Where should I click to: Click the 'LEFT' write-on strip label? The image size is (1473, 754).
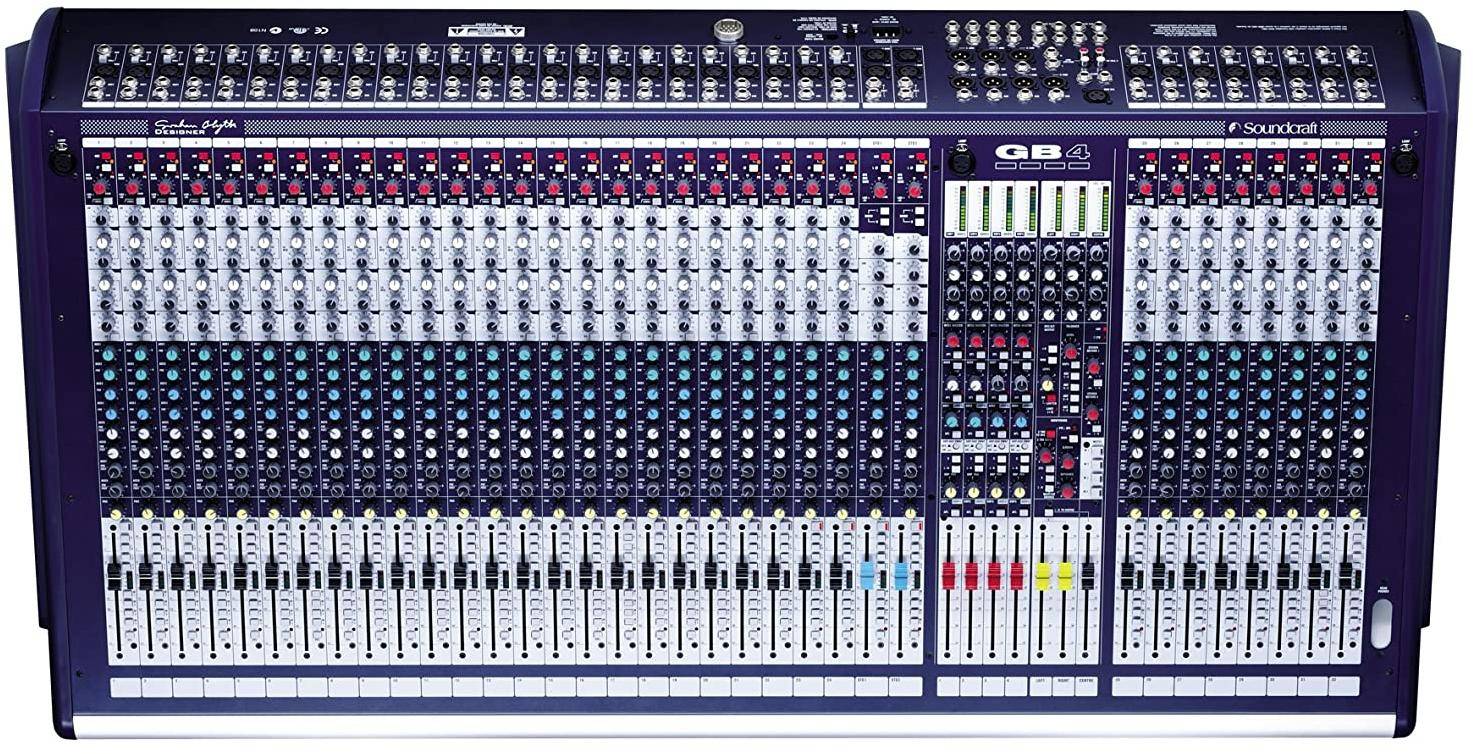coord(1041,688)
